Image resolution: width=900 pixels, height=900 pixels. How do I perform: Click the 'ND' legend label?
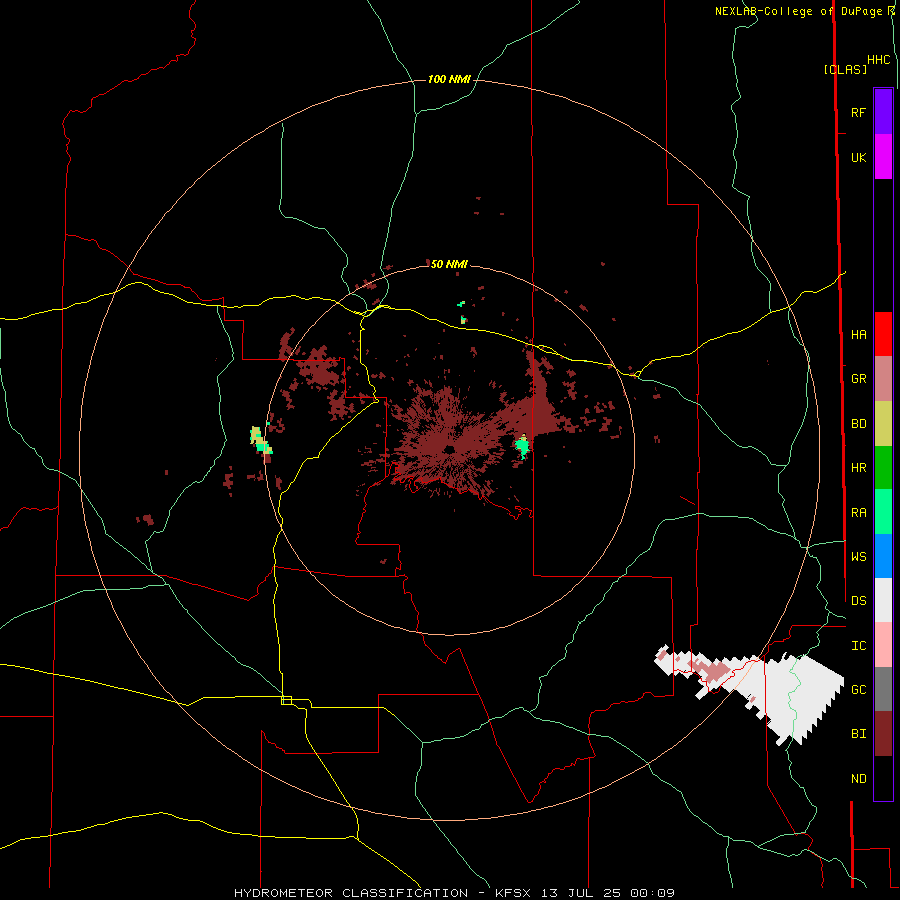click(859, 779)
